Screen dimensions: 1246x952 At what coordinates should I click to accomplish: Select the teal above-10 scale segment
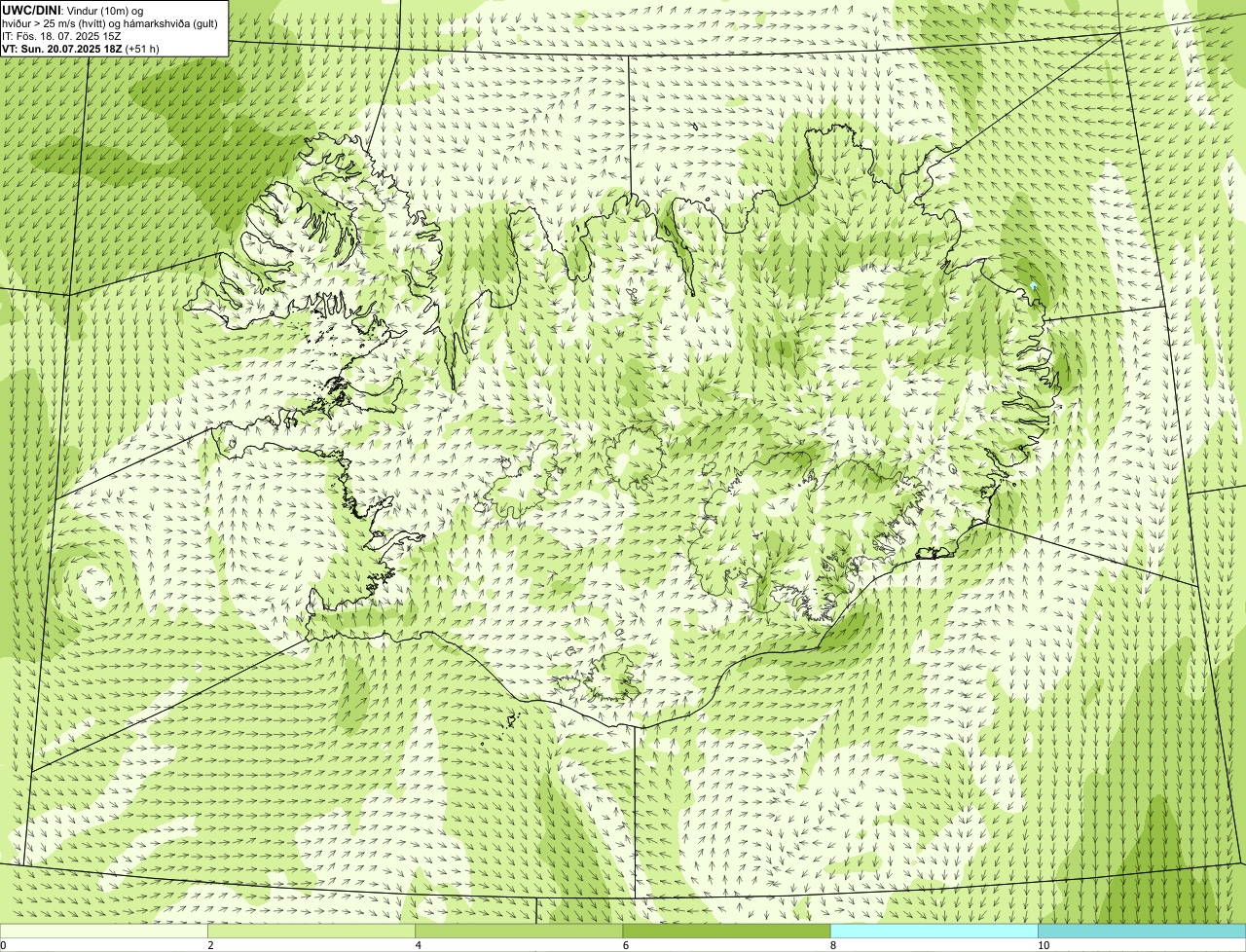click(1142, 932)
